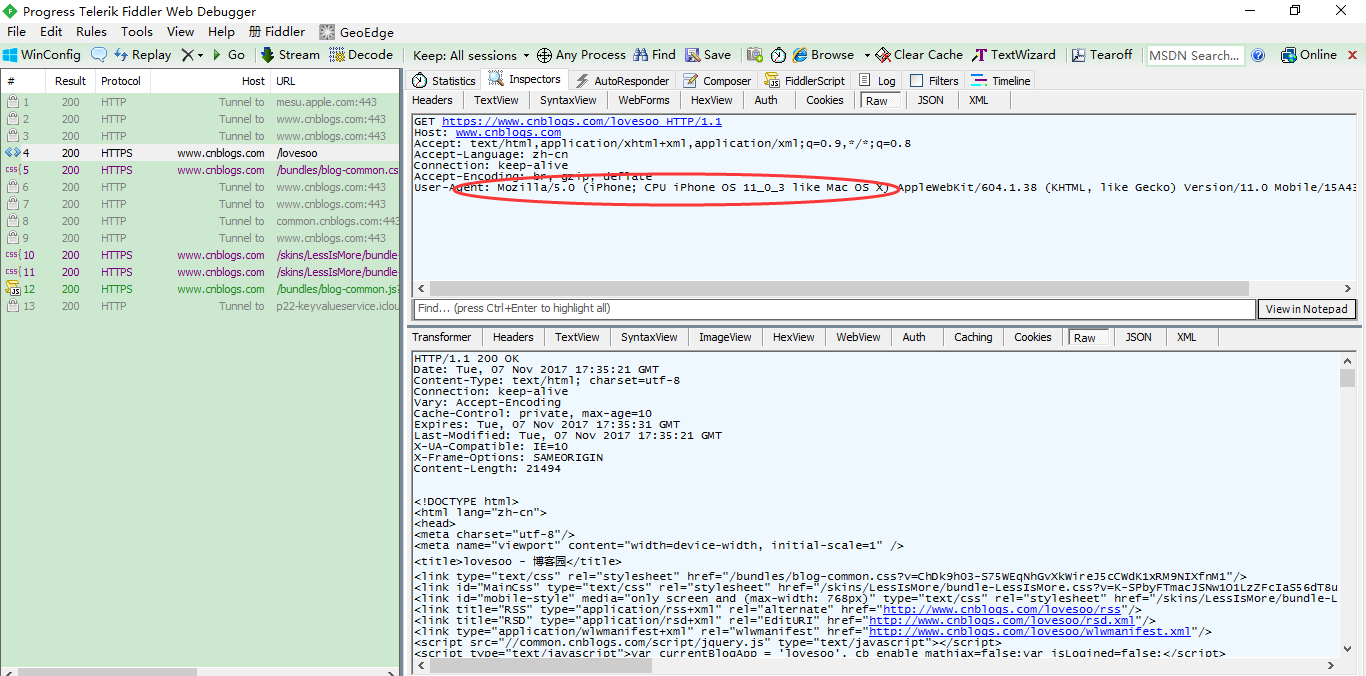Sort sessions by Host column header
The height and width of the screenshot is (676, 1366).
coord(210,81)
